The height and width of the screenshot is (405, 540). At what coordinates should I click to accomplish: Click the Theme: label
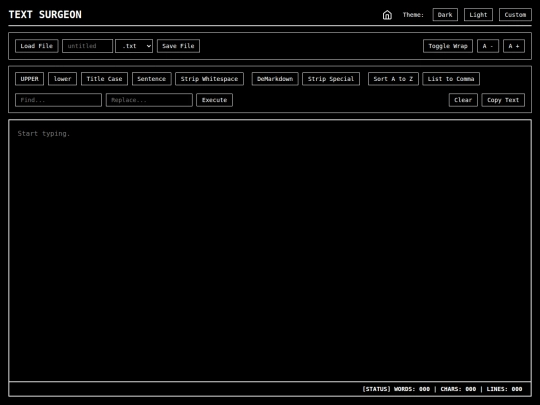click(x=413, y=15)
